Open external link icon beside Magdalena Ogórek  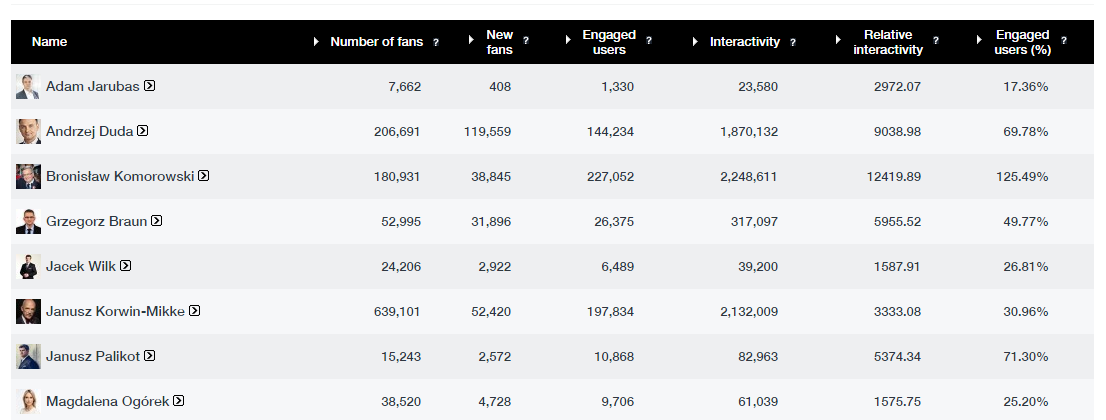178,401
